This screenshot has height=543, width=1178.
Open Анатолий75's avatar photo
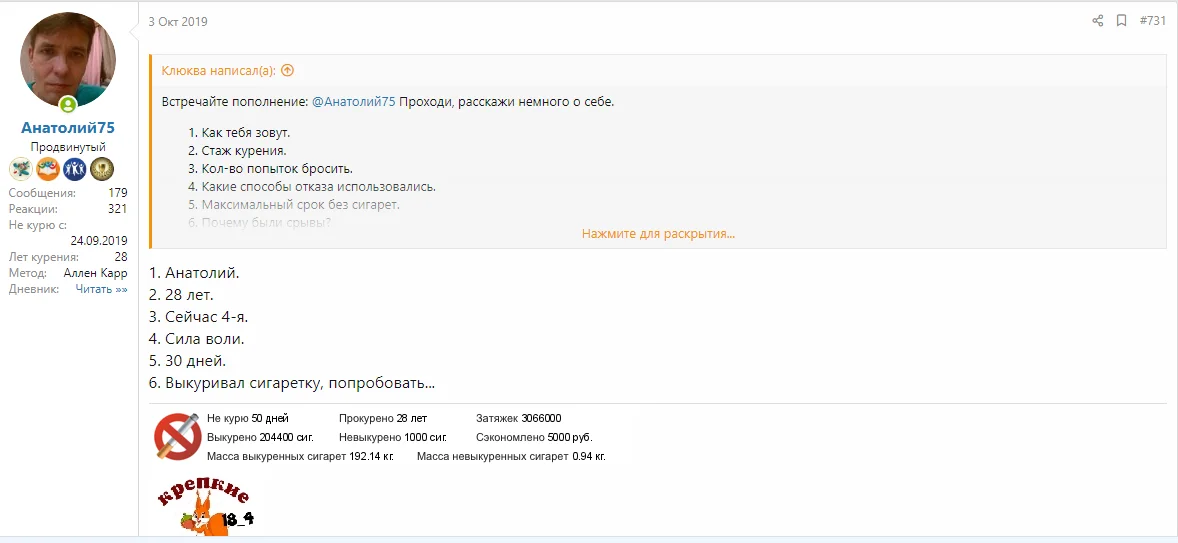pyautogui.click(x=68, y=60)
